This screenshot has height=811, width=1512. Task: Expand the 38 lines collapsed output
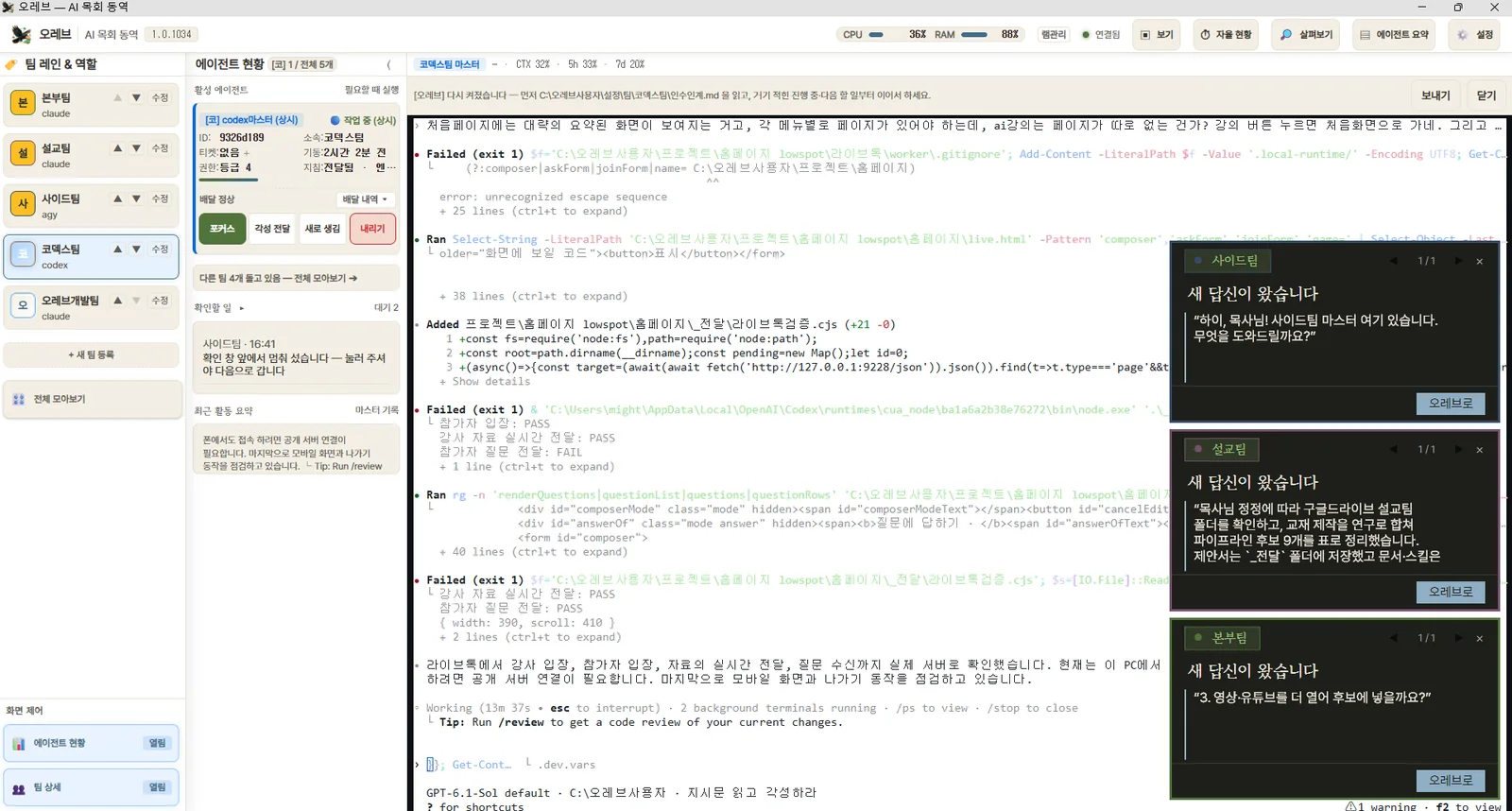[532, 296]
